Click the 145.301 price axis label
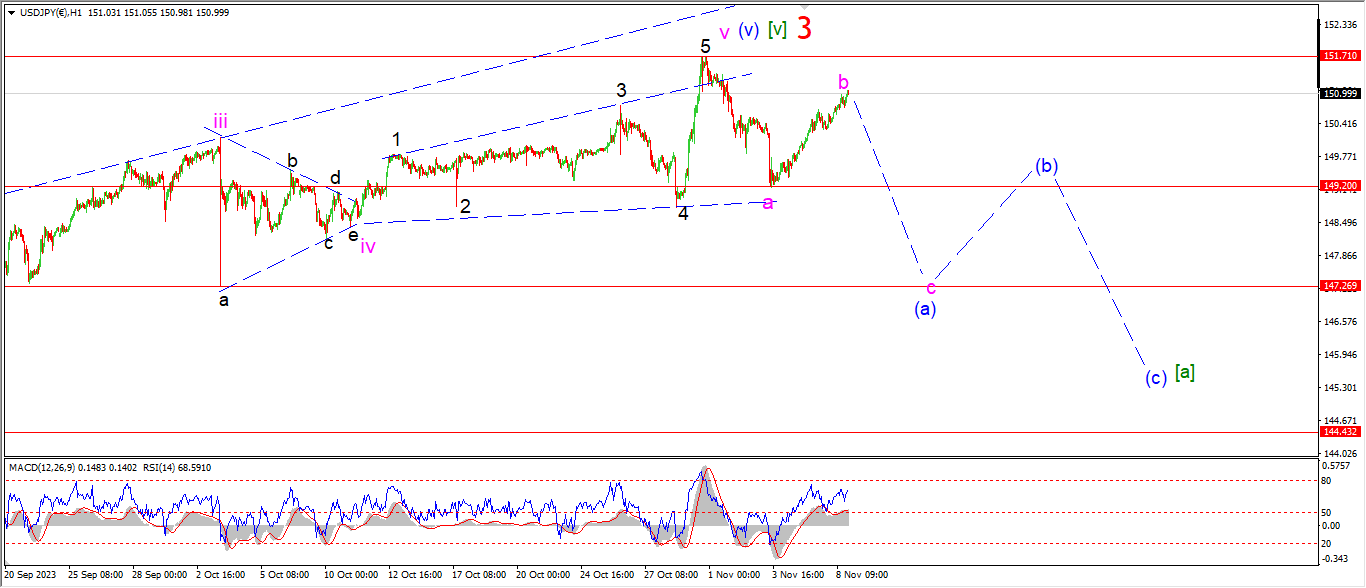 click(1340, 387)
